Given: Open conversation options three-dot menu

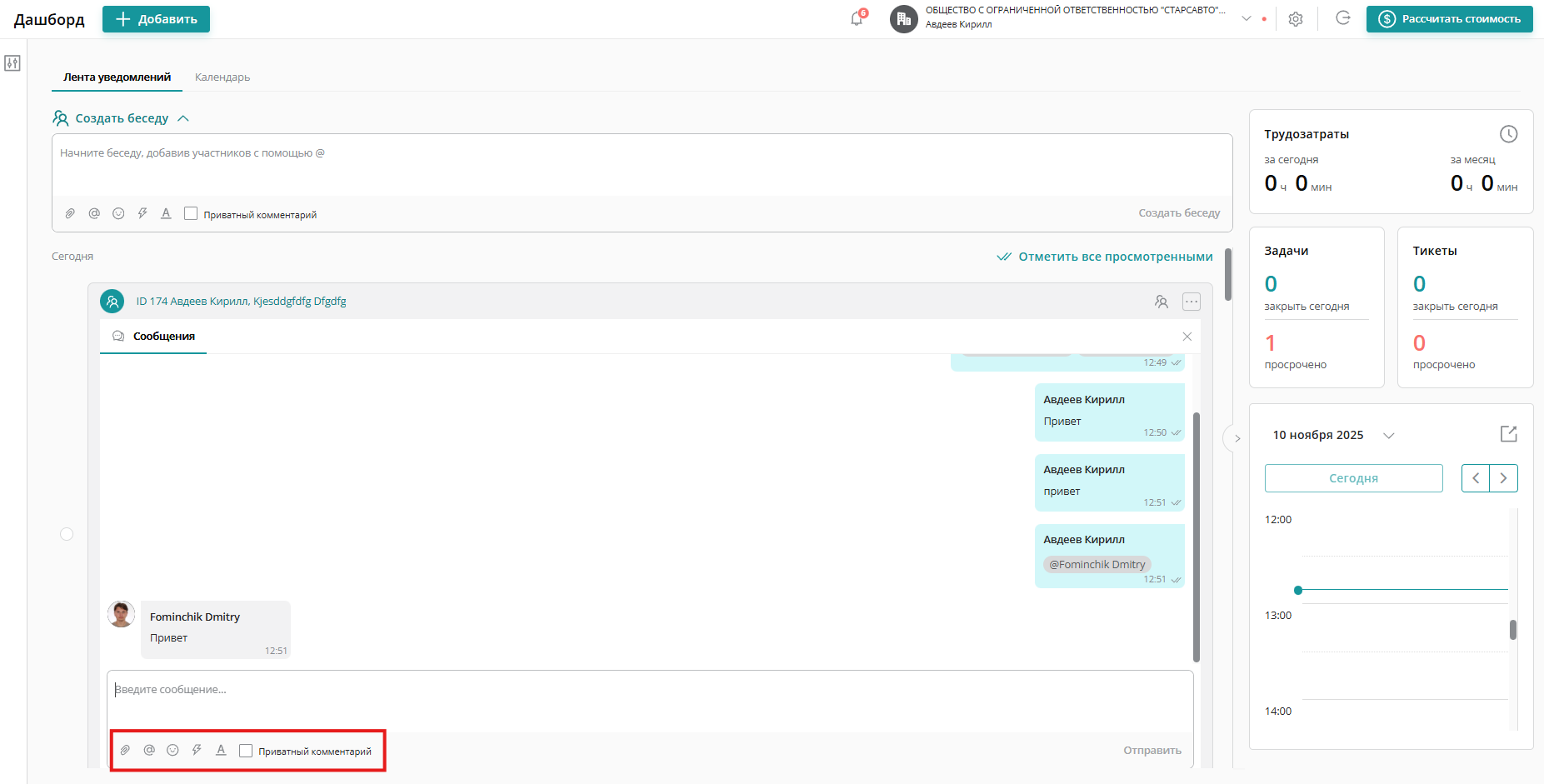Looking at the screenshot, I should click(1192, 302).
